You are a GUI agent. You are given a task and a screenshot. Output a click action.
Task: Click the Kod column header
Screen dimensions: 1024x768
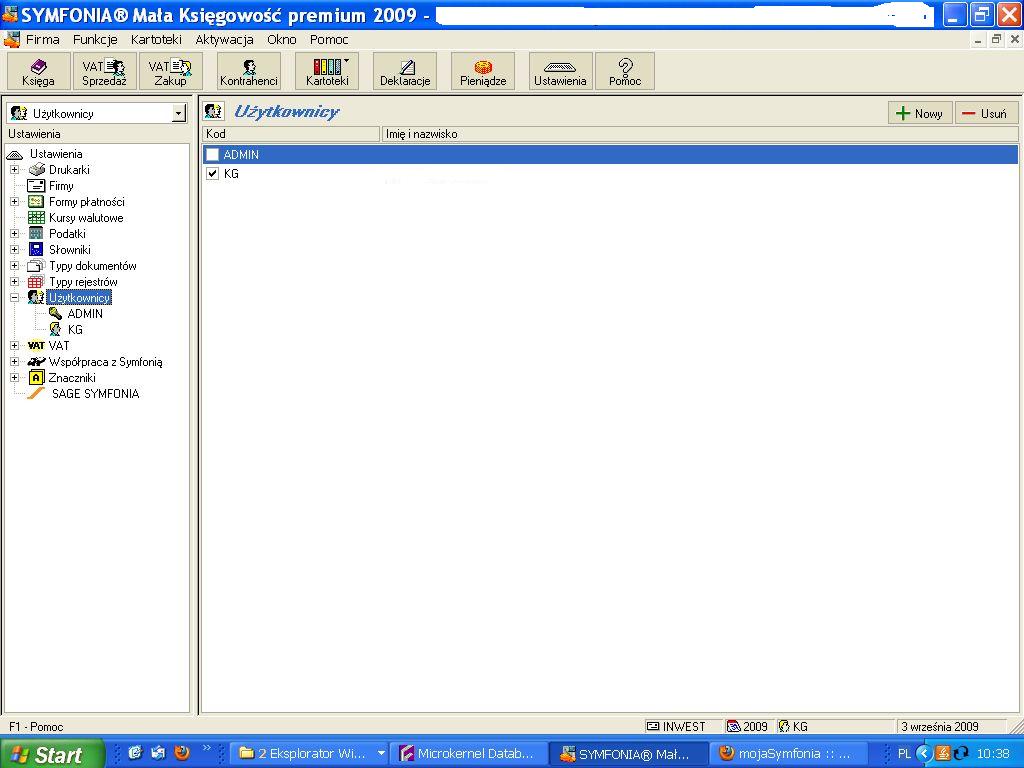click(291, 134)
